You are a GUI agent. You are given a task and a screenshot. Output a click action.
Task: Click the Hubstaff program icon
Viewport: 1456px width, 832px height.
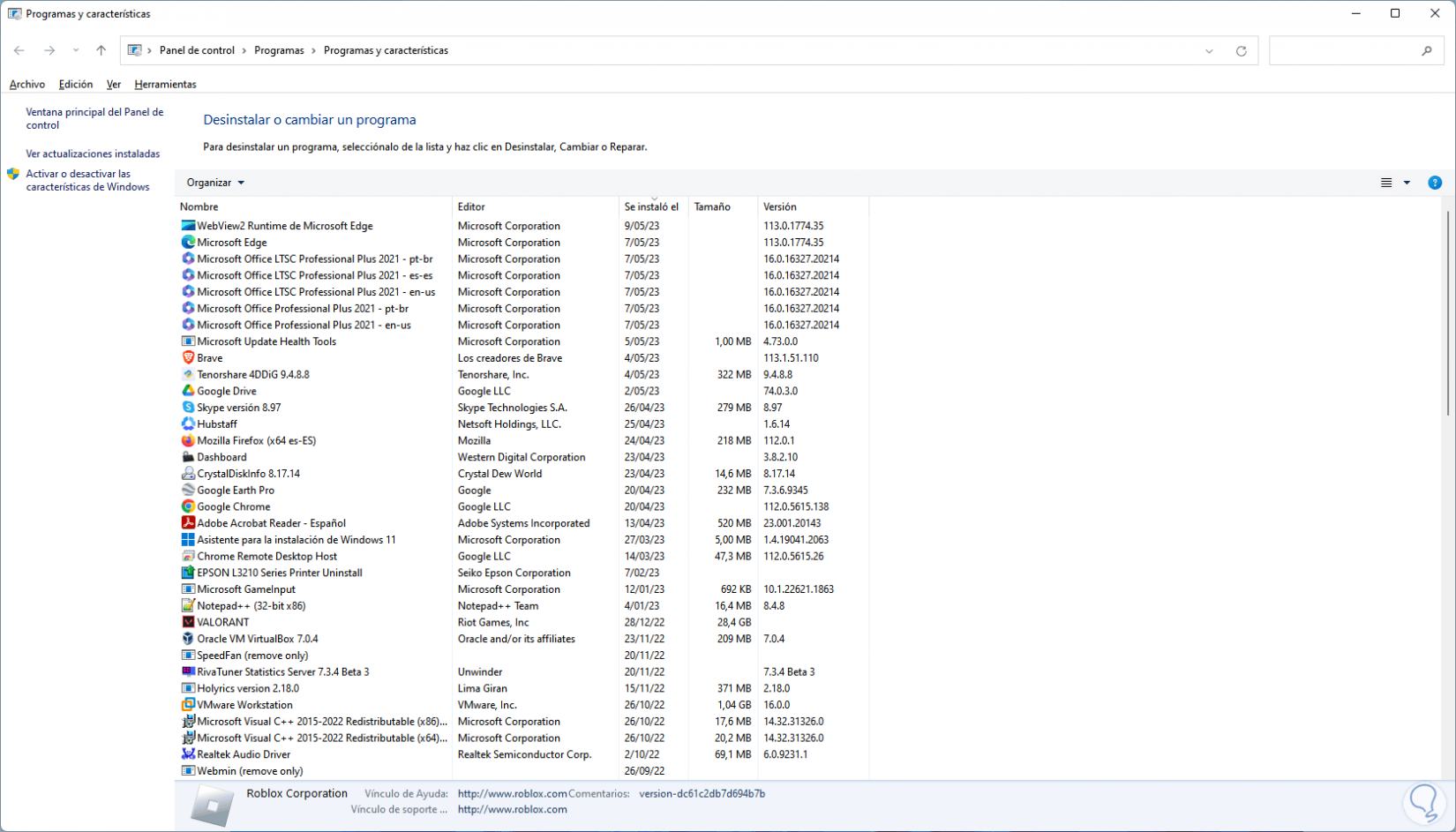tap(188, 424)
